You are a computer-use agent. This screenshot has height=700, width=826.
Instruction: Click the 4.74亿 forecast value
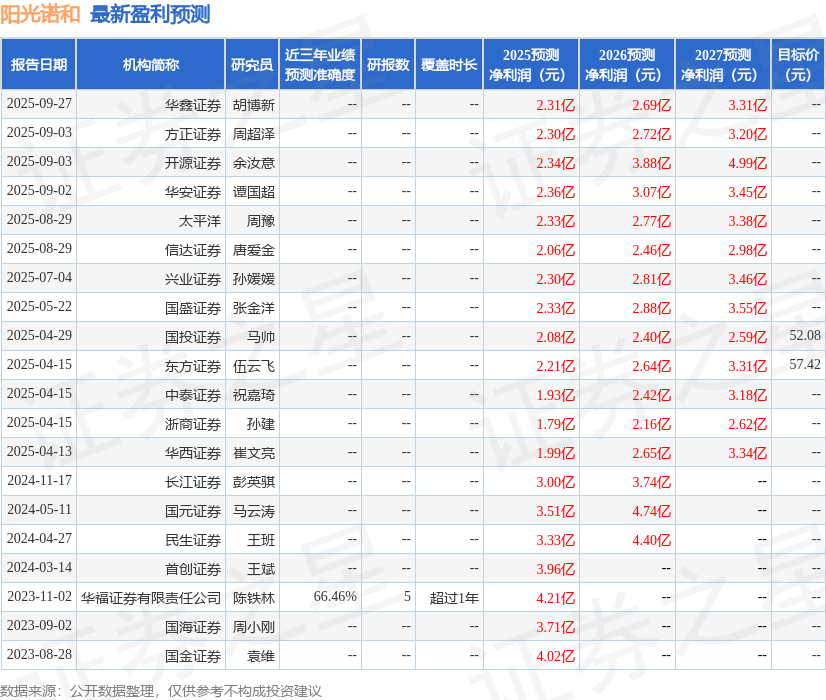652,511
